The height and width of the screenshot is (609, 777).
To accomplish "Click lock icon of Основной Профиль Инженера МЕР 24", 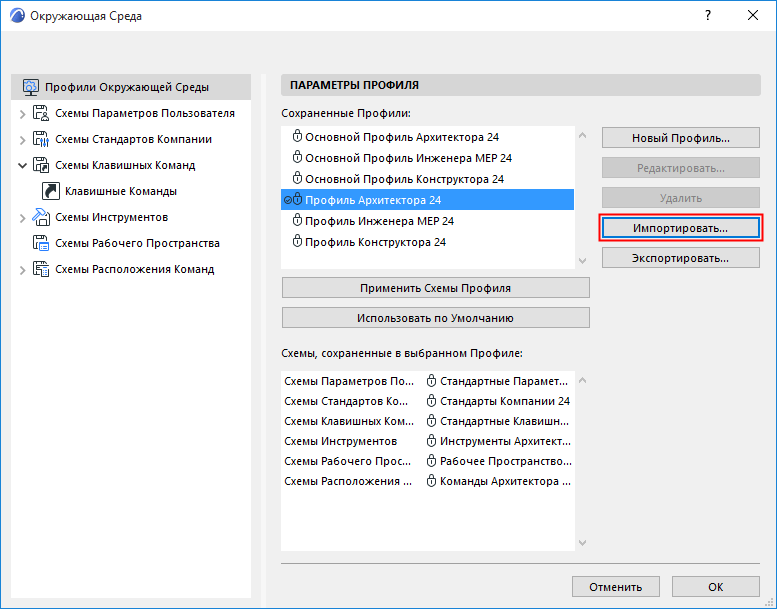I will coord(297,158).
